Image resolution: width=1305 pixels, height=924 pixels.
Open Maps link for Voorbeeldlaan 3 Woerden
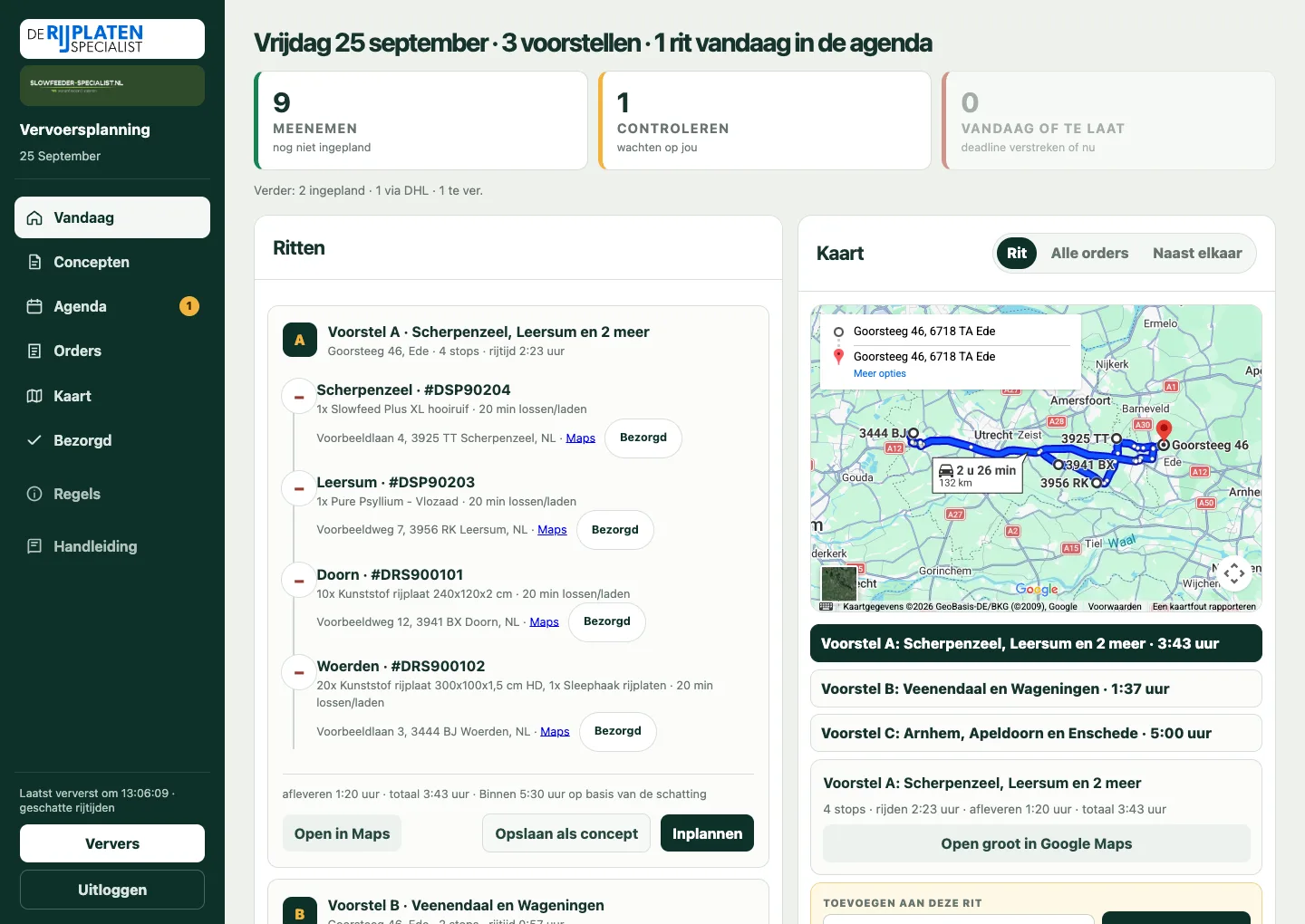[x=556, y=732]
